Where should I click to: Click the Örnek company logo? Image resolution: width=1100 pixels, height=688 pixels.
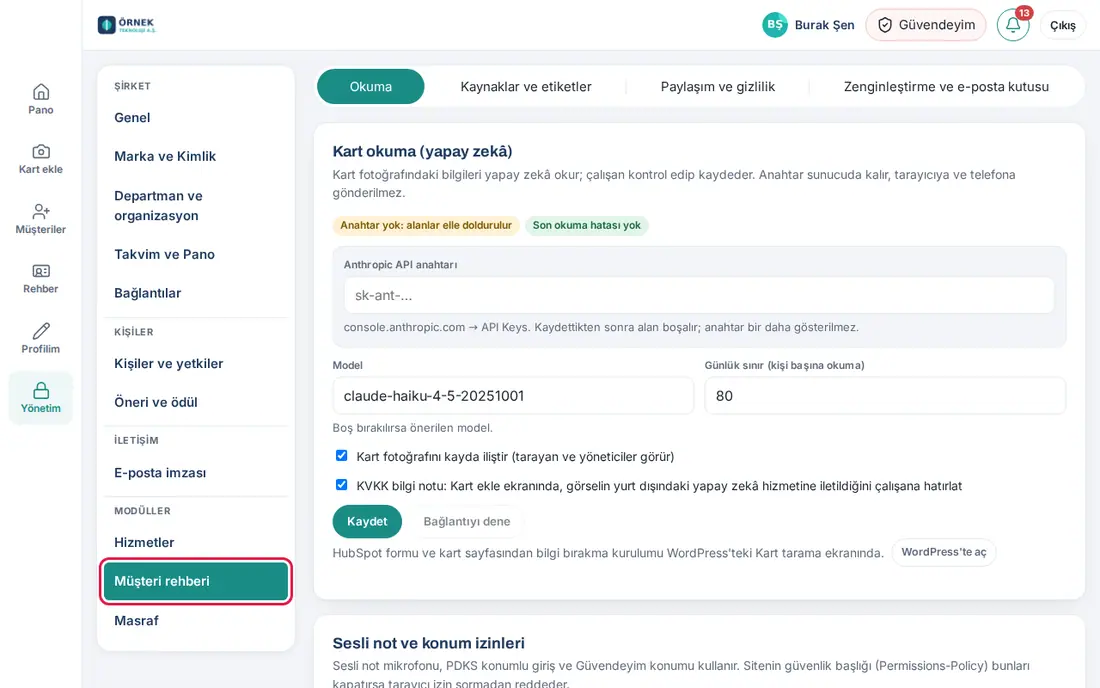point(127,25)
